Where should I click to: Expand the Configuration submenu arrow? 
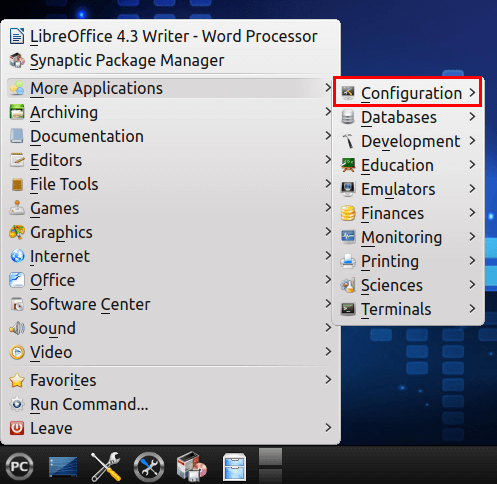(472, 93)
